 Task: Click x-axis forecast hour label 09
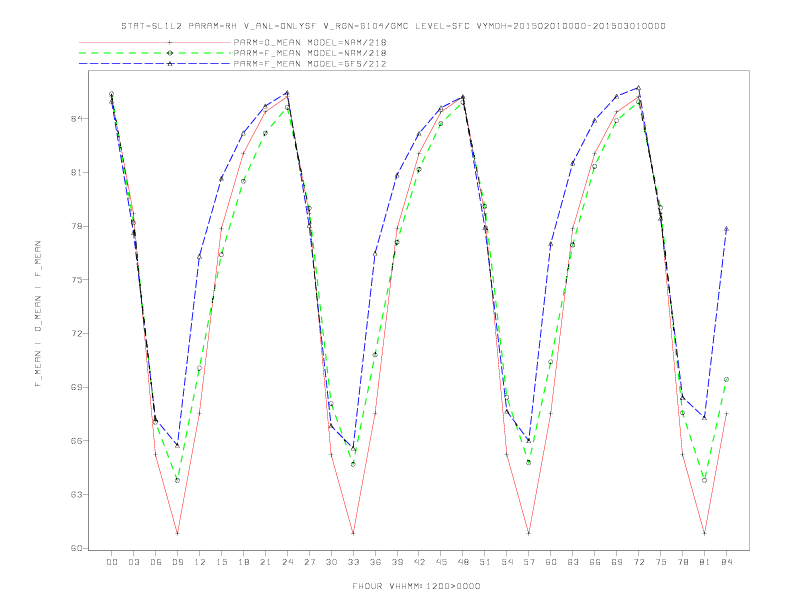pyautogui.click(x=177, y=562)
